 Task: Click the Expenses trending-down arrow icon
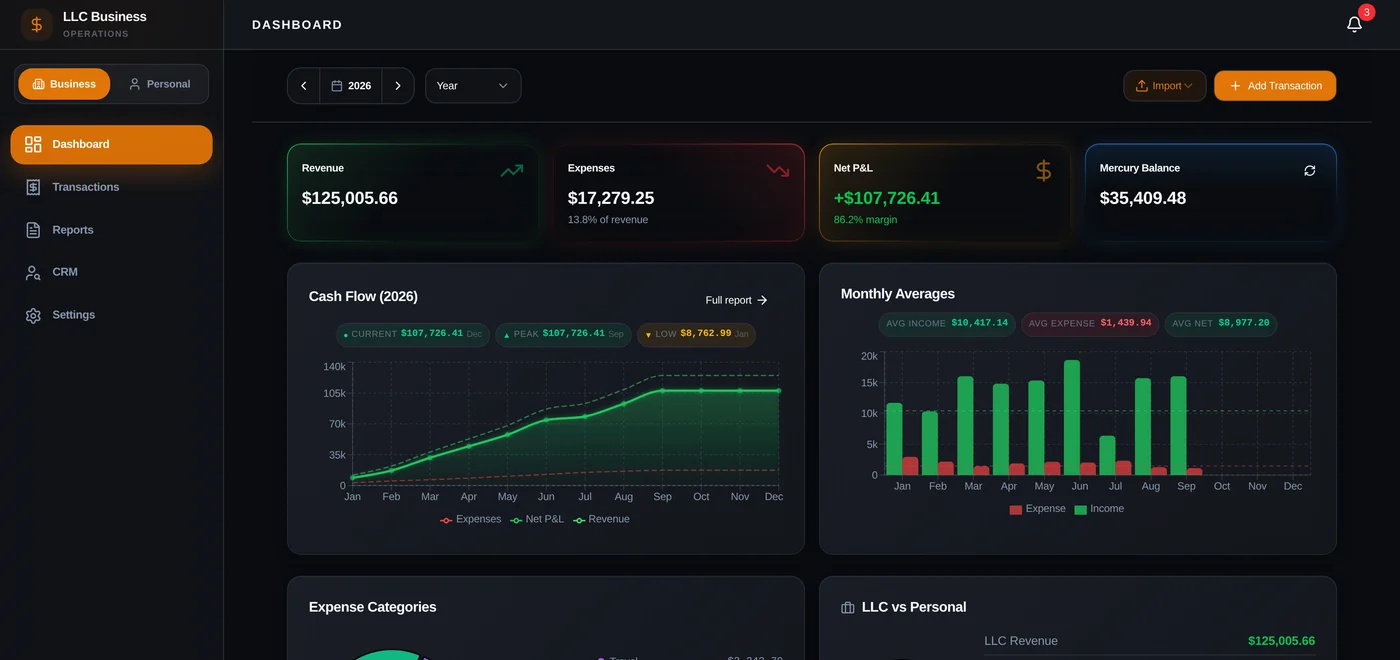[778, 171]
